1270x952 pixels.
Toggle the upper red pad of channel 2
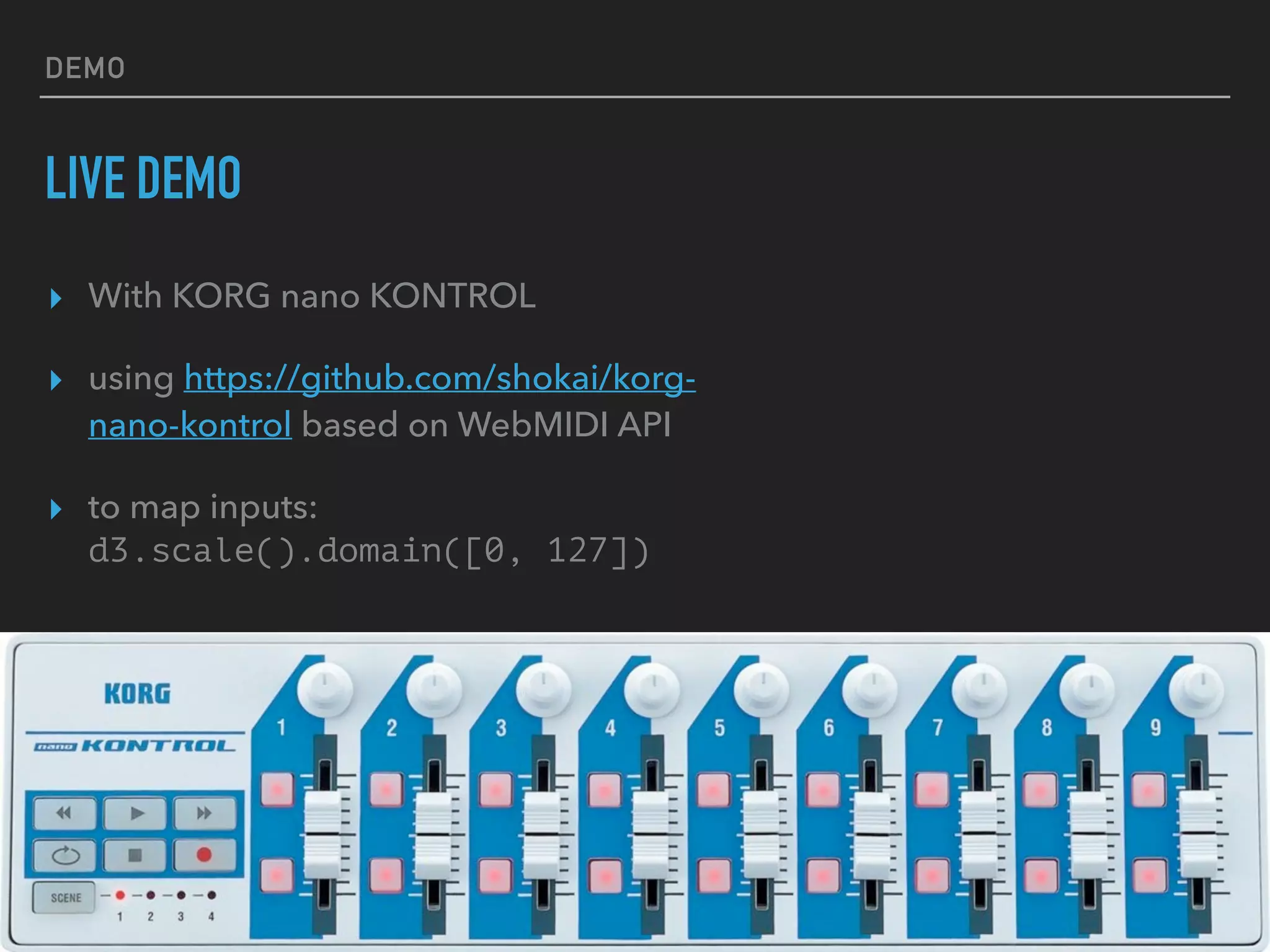click(386, 790)
